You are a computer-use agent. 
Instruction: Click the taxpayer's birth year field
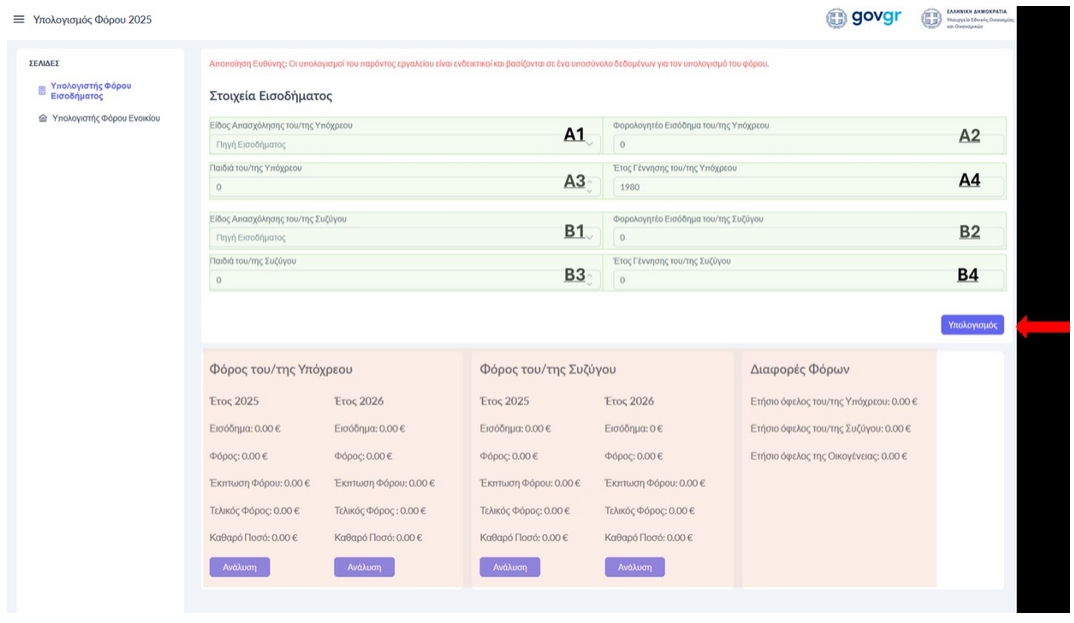[780, 186]
